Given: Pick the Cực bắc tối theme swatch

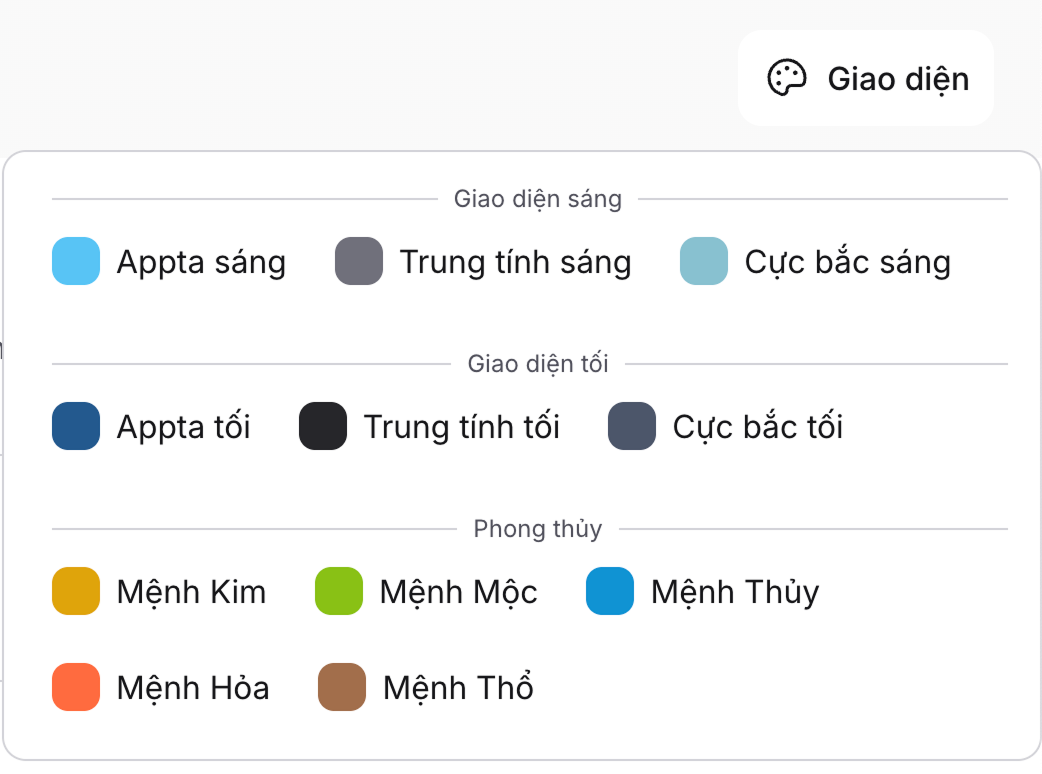Looking at the screenshot, I should pos(630,427).
